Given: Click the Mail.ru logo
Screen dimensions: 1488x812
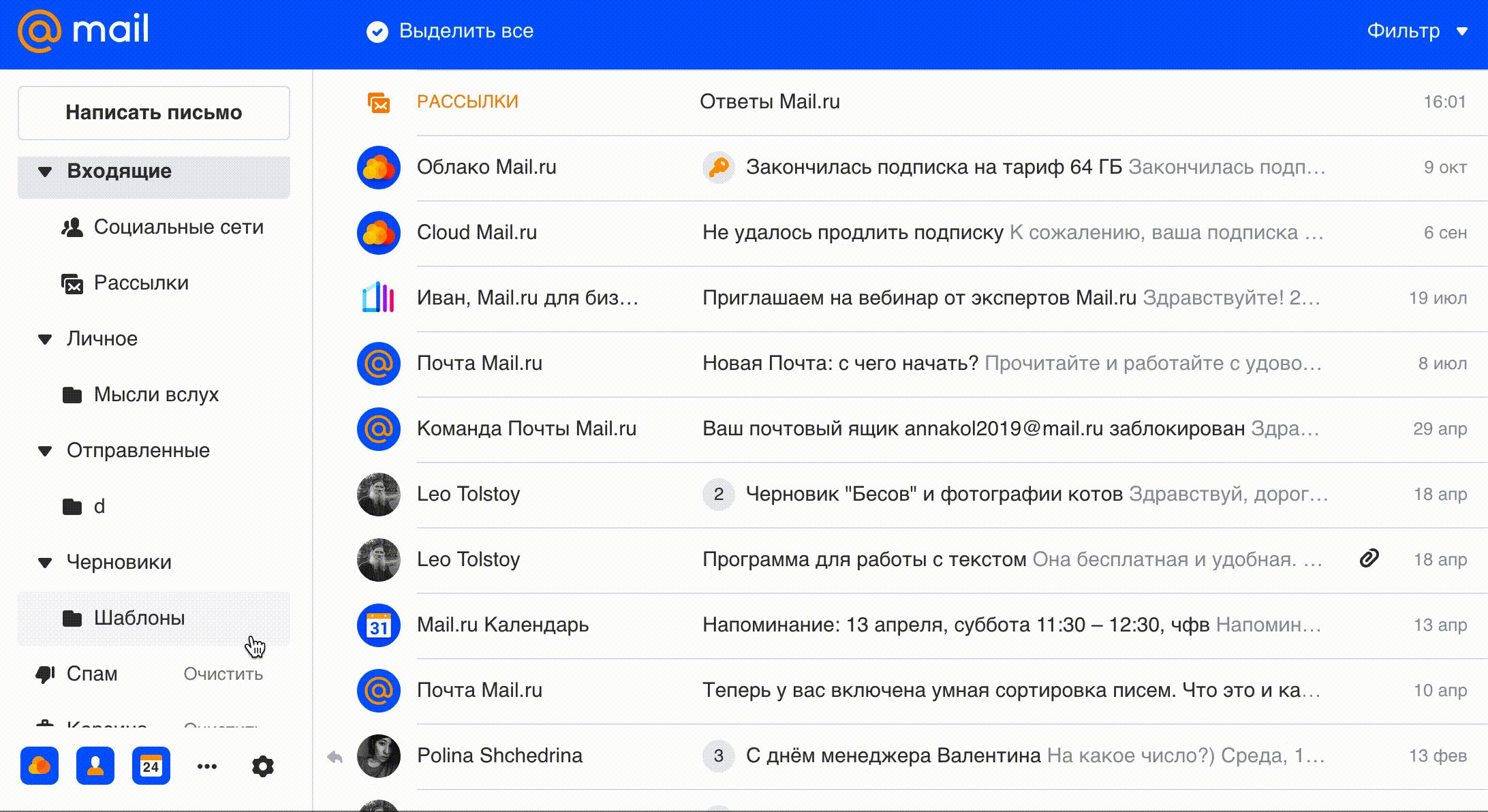Looking at the screenshot, I should click(83, 31).
